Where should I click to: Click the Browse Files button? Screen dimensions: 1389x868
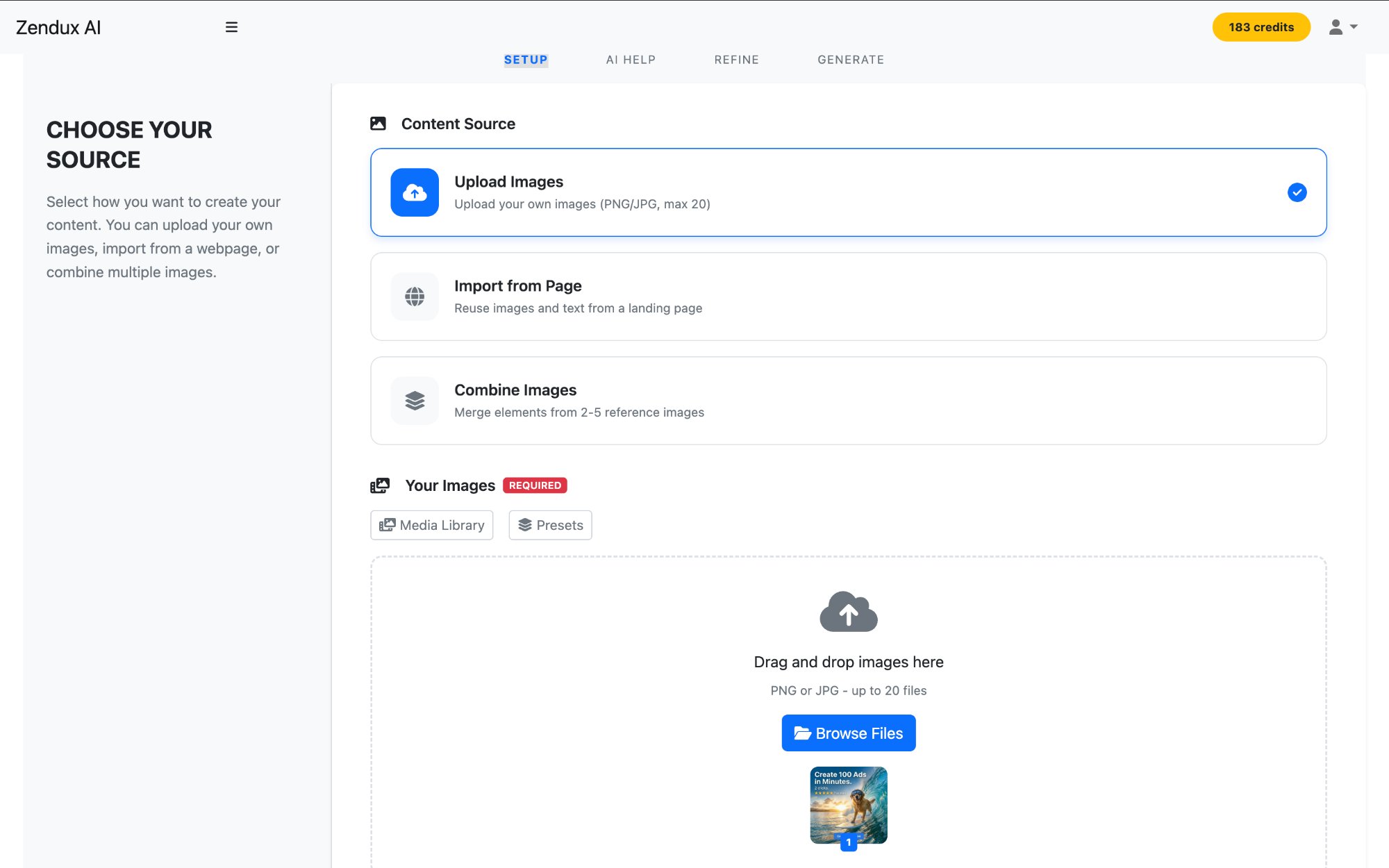[x=849, y=733]
